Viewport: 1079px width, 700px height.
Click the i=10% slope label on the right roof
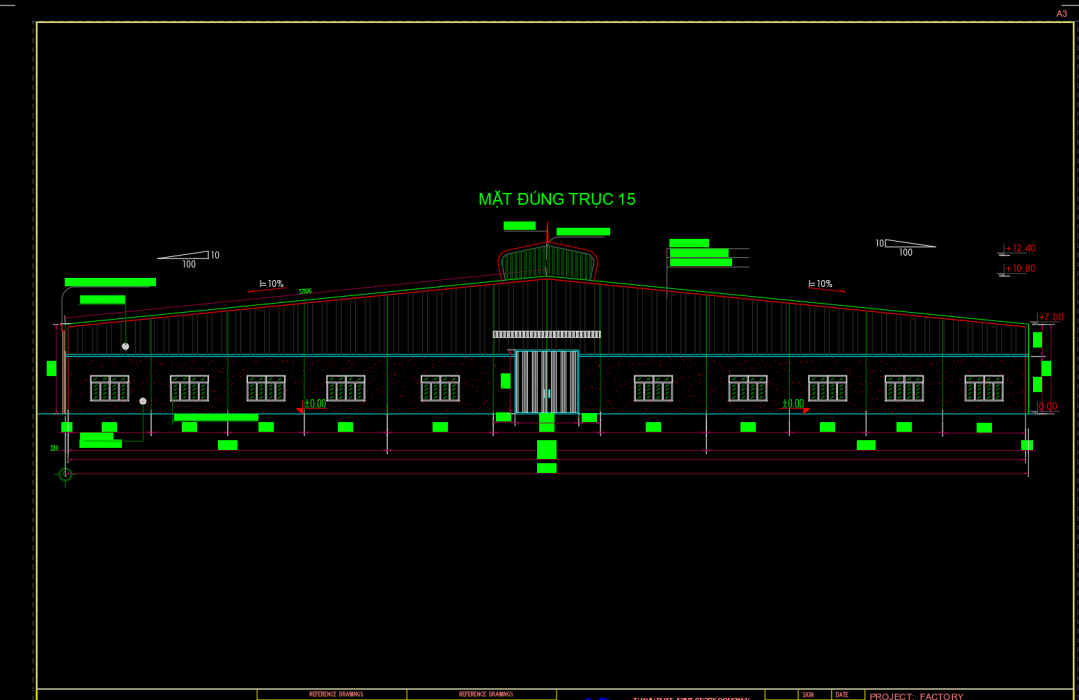[820, 284]
